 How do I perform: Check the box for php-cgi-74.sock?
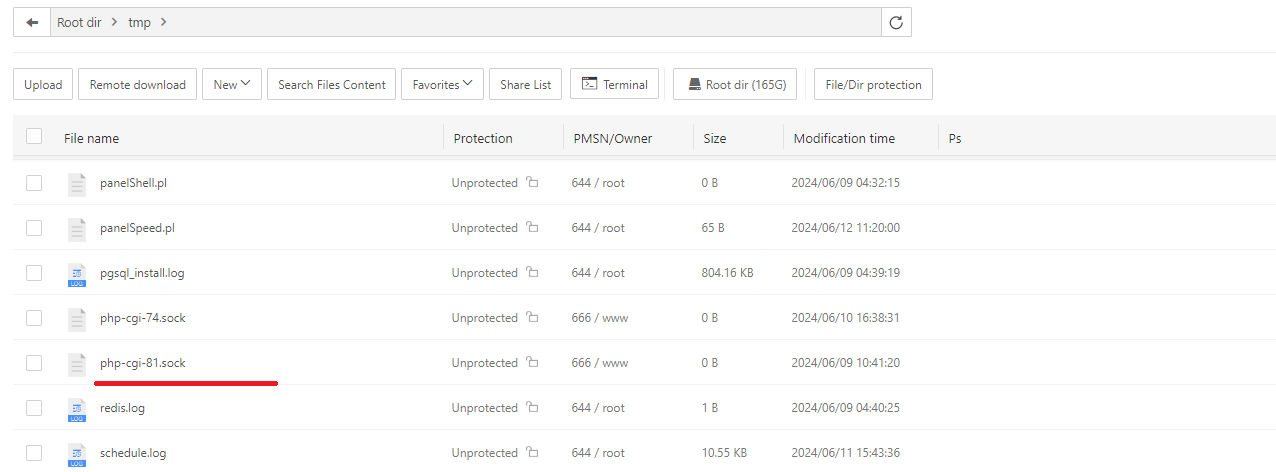pos(34,318)
